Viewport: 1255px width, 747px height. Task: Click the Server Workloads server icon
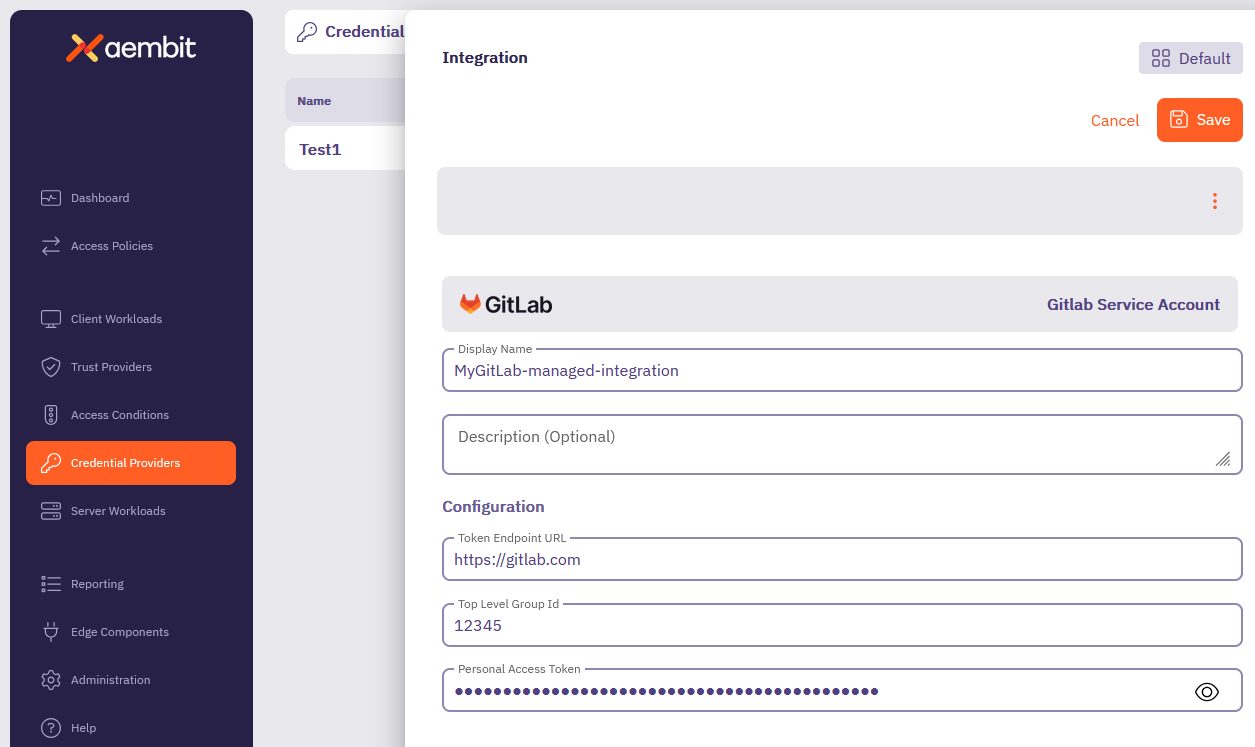point(51,511)
